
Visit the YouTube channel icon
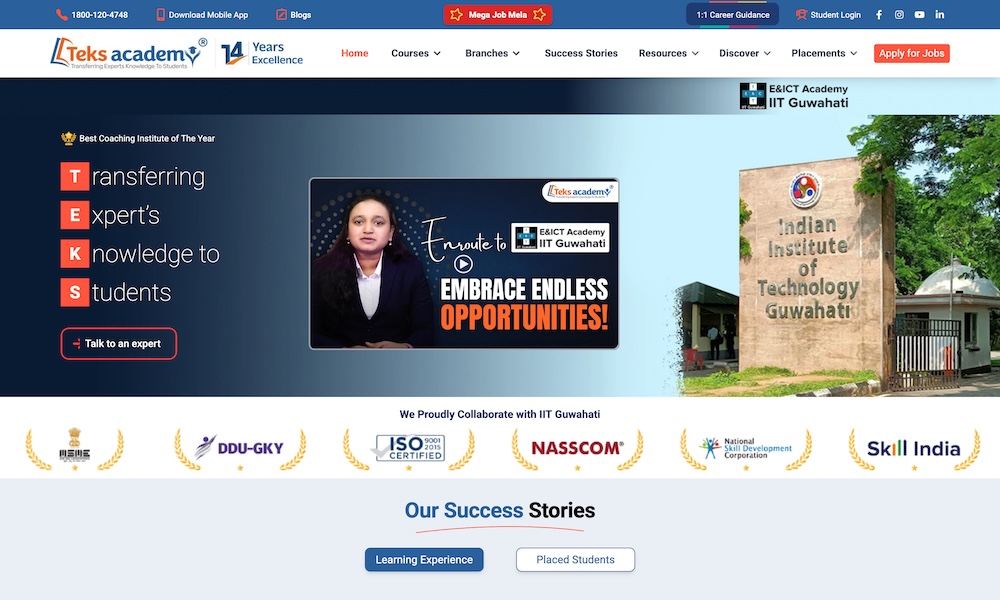[x=919, y=14]
